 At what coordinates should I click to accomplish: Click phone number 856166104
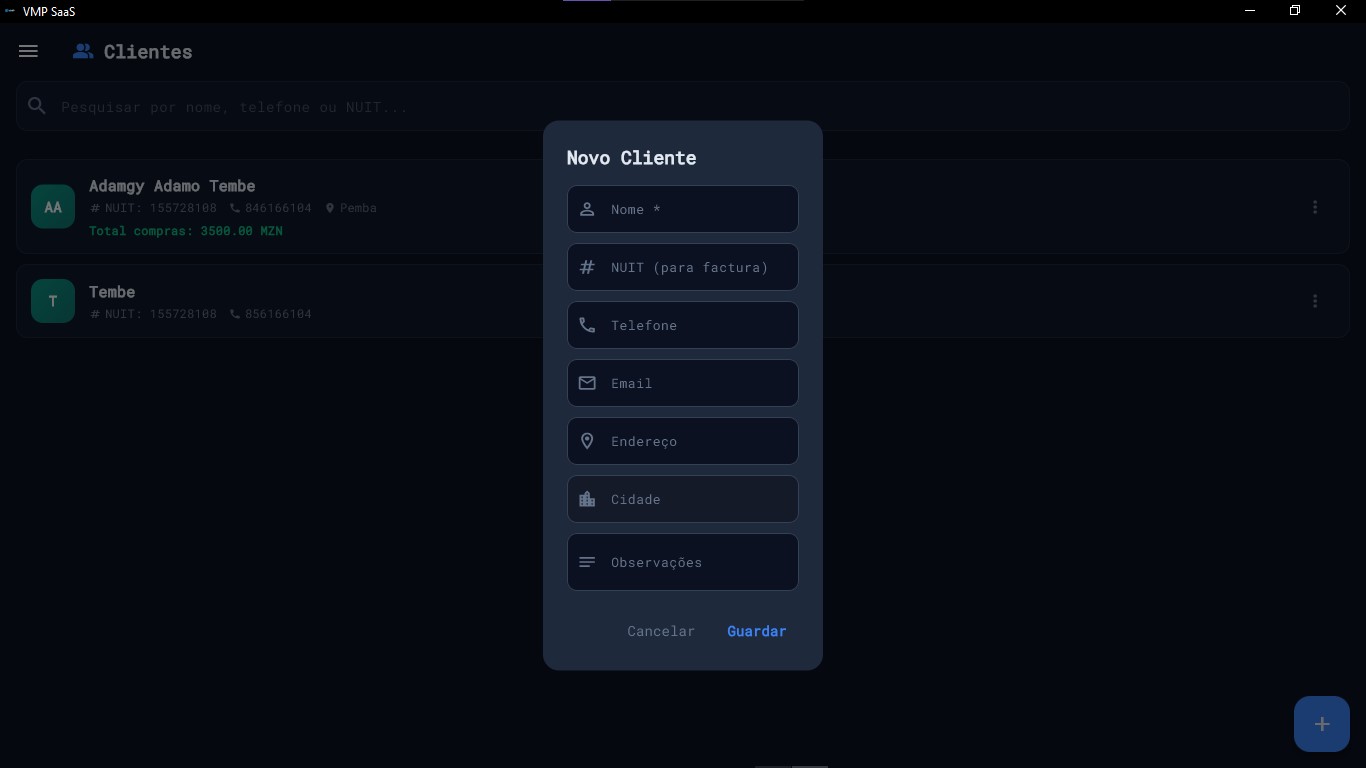point(278,314)
